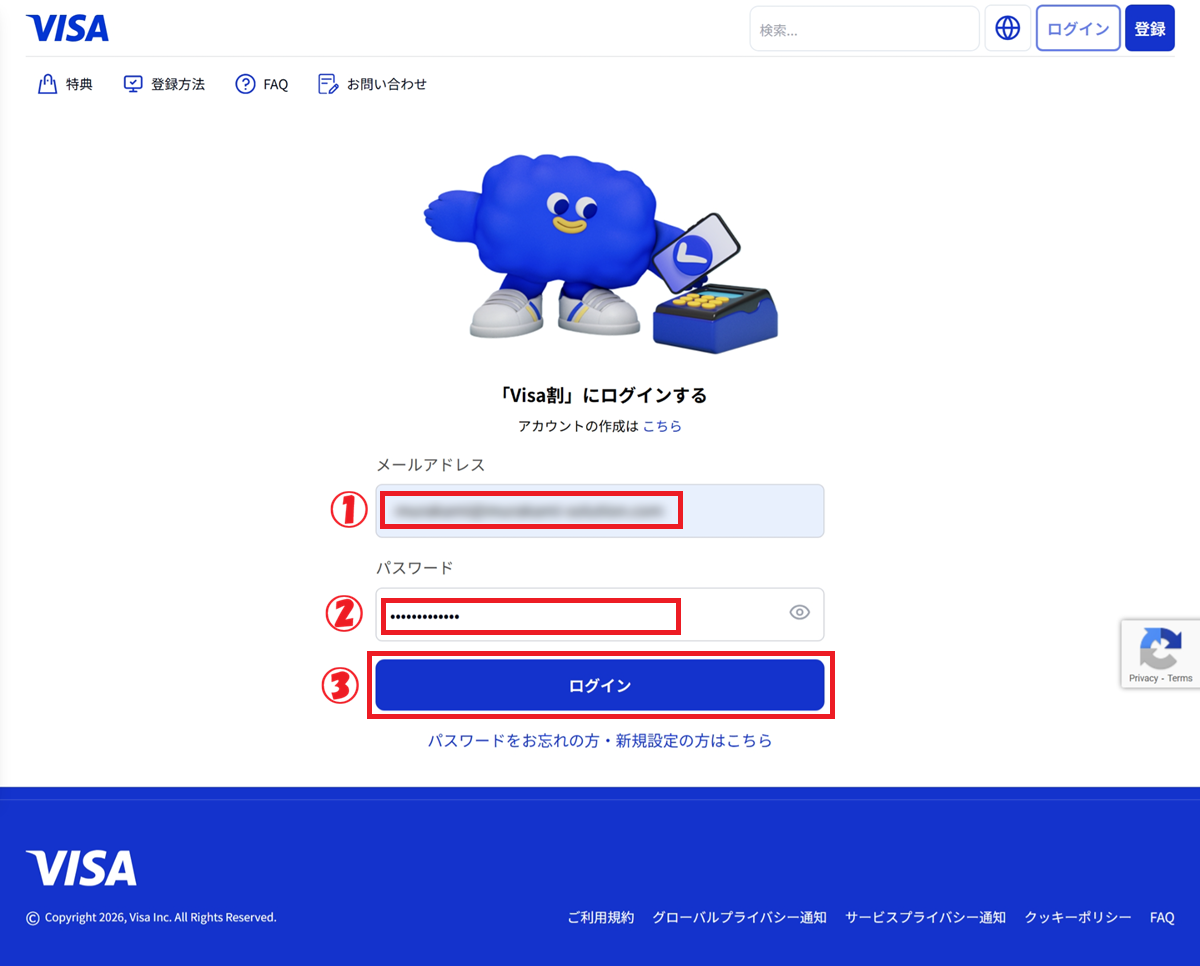
Task: Open the language globe icon
Action: 1008,28
